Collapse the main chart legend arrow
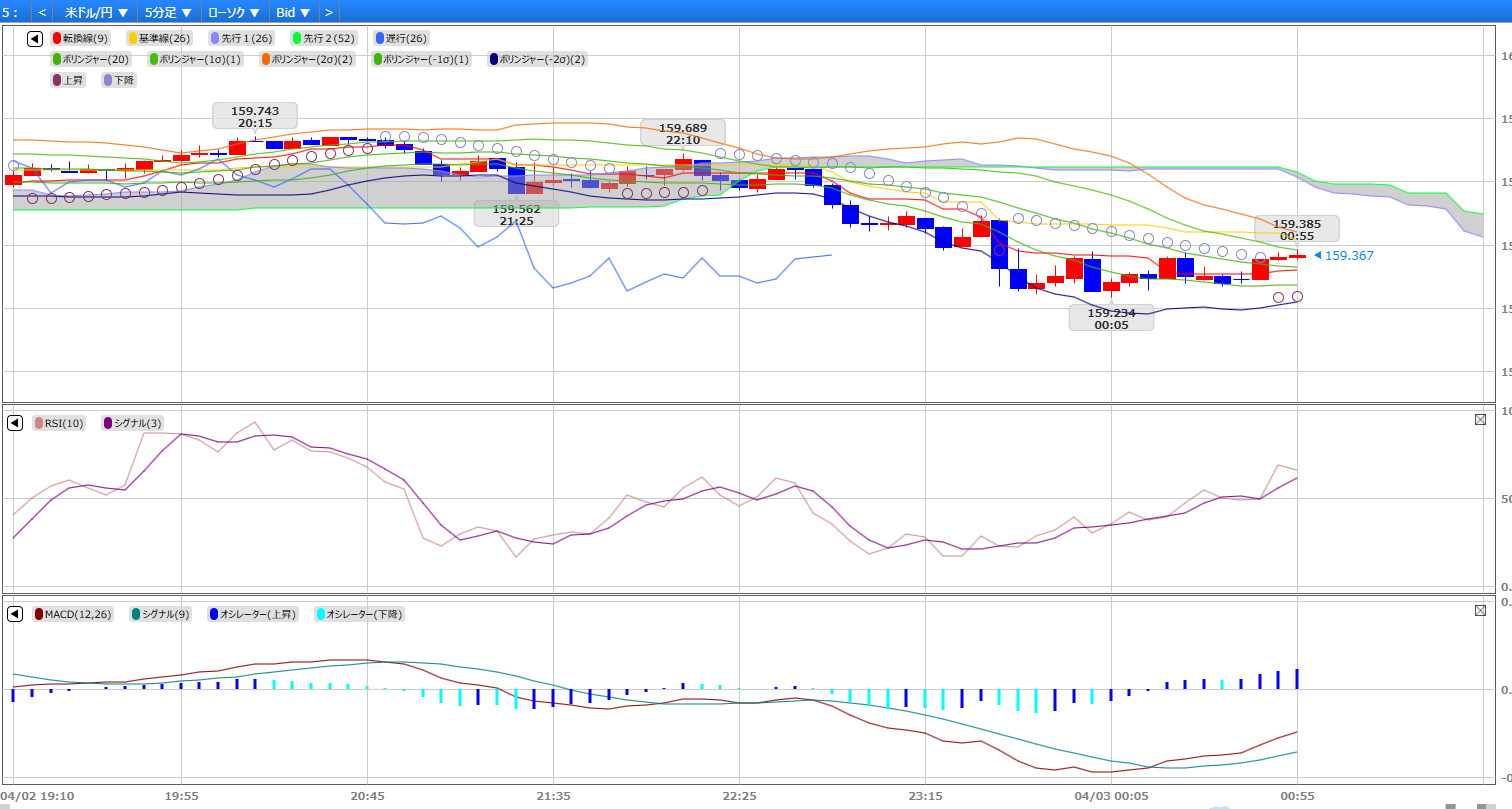The width and height of the screenshot is (1512, 809). pos(35,39)
